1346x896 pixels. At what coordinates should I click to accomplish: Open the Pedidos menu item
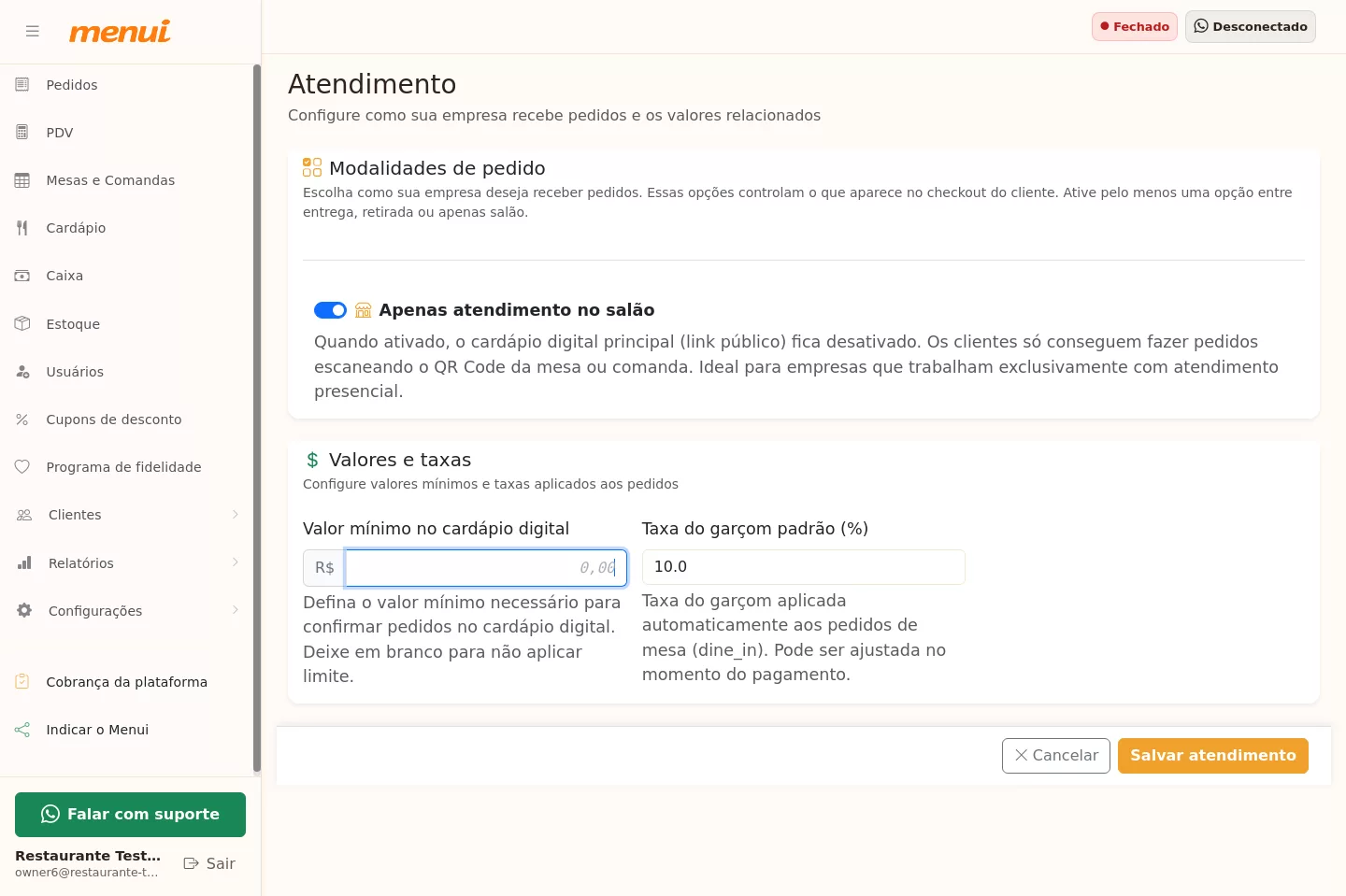coord(127,85)
